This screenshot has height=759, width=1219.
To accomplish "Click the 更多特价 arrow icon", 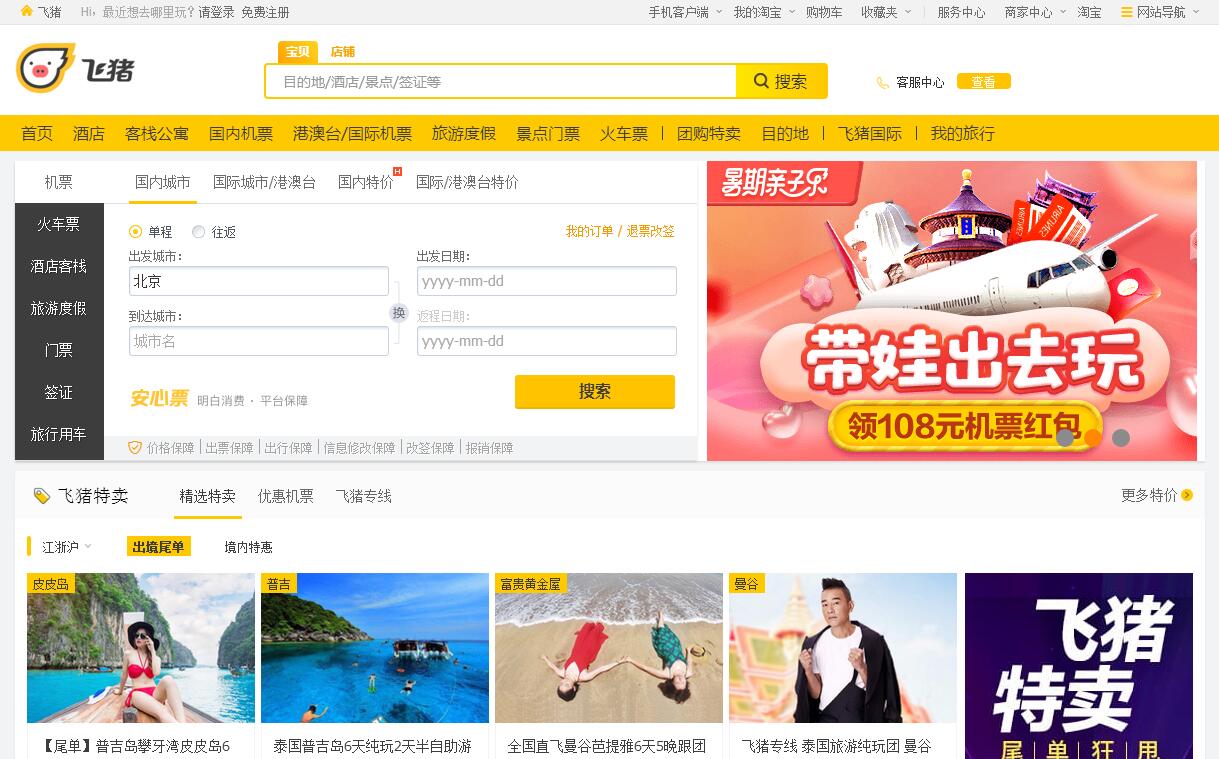I will [1187, 495].
